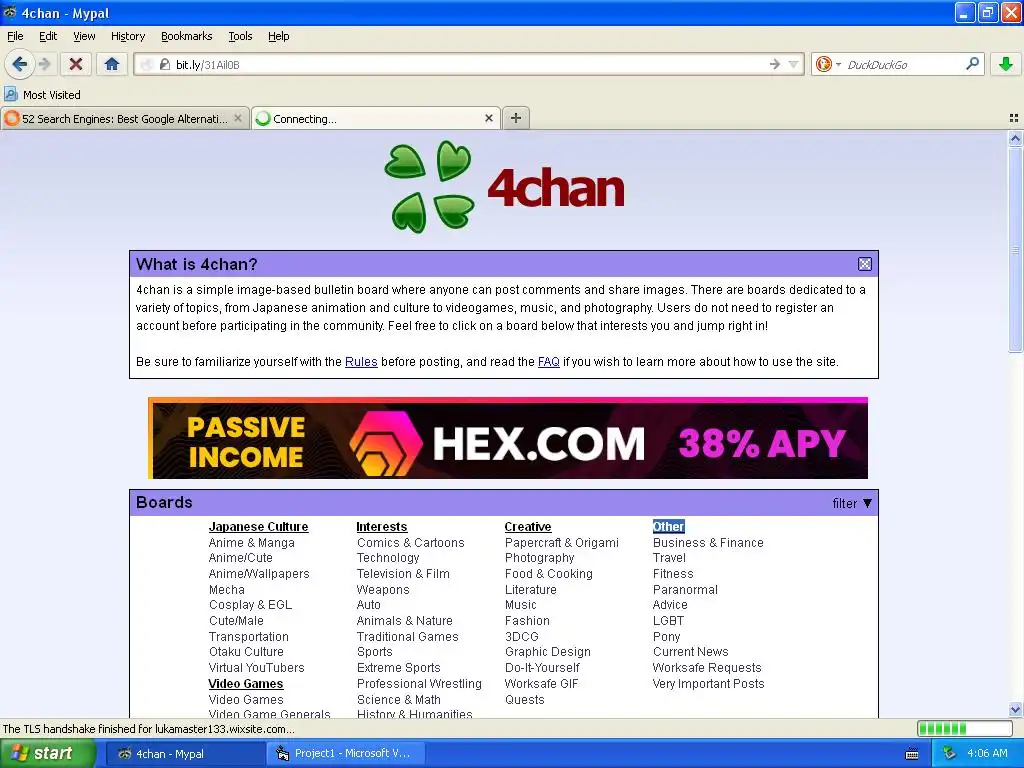Viewport: 1024px width, 768px height.
Task: Click the page loading progress bar
Action: [x=965, y=729]
